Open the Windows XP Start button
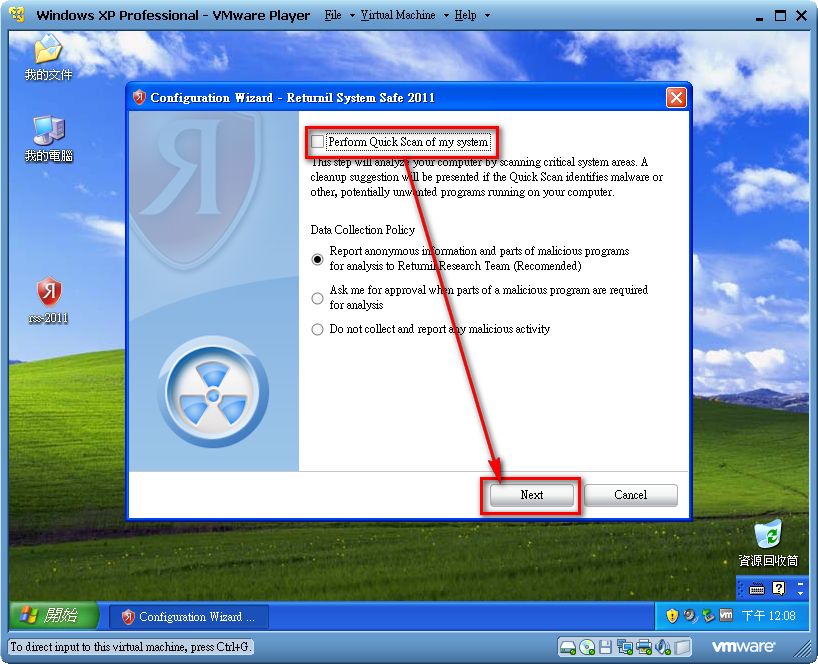818x664 pixels. pos(54,615)
